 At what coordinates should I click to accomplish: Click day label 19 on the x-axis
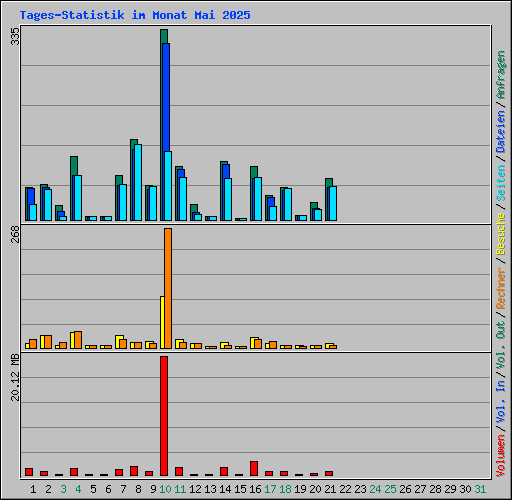point(300,489)
